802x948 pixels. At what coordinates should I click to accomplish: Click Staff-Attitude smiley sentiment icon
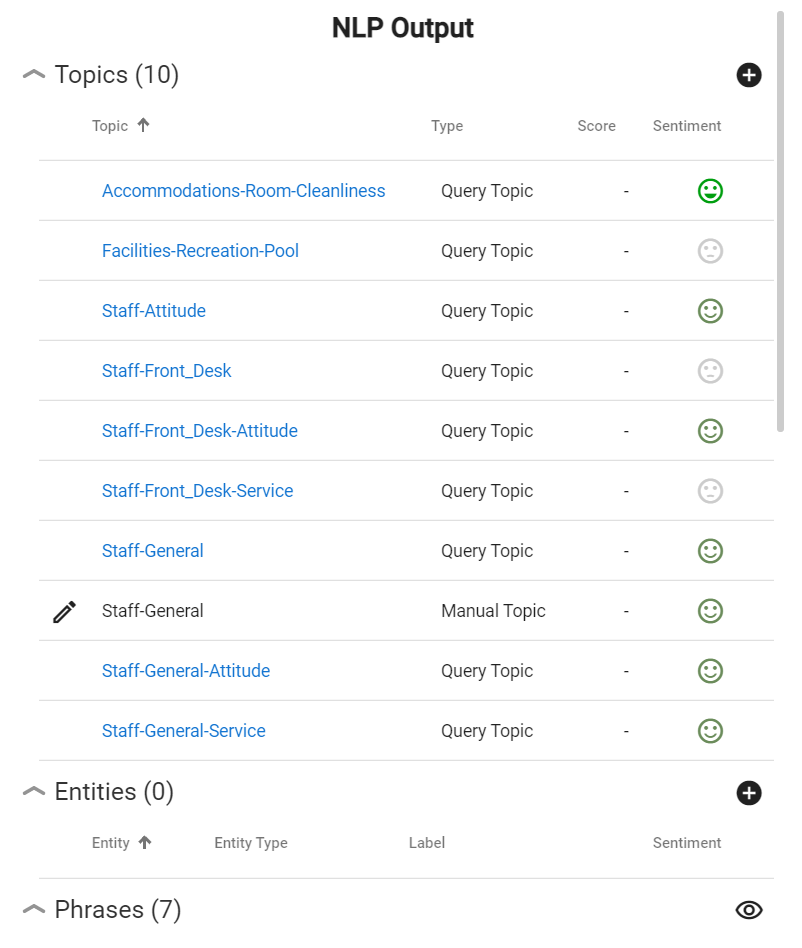coord(710,311)
